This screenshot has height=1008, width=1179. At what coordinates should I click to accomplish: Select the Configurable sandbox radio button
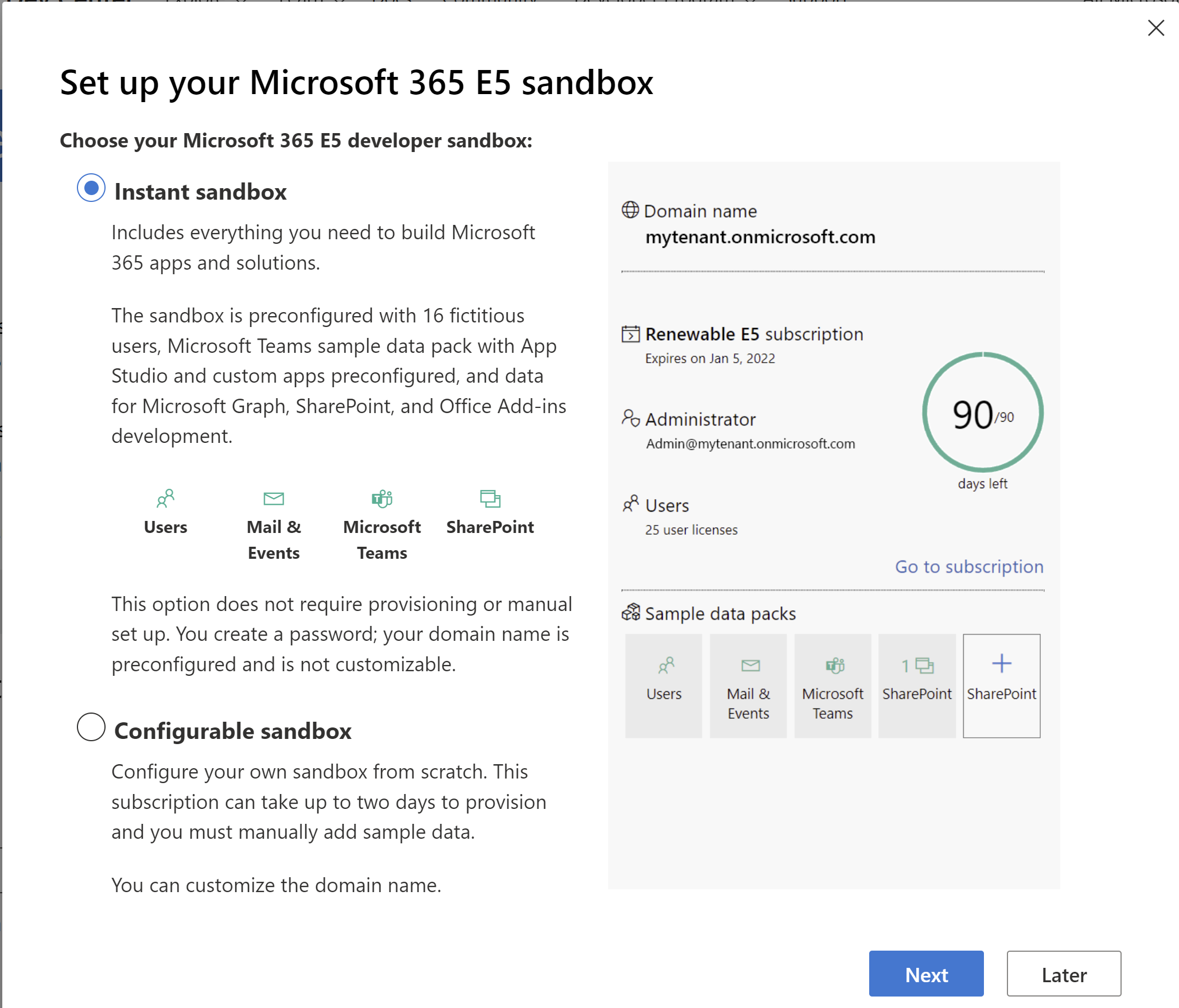click(x=91, y=727)
